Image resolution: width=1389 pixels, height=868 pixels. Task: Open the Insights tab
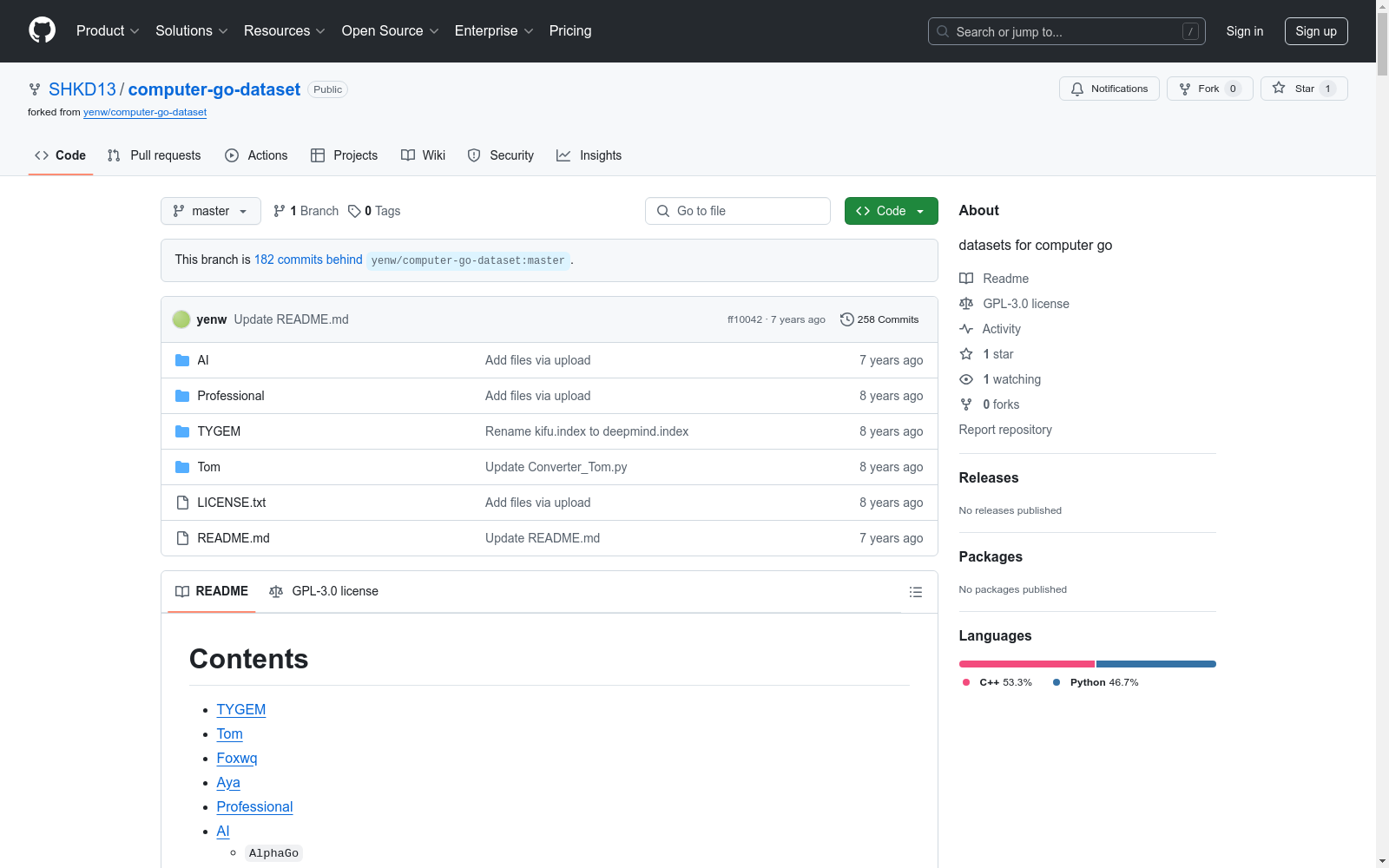tap(589, 155)
